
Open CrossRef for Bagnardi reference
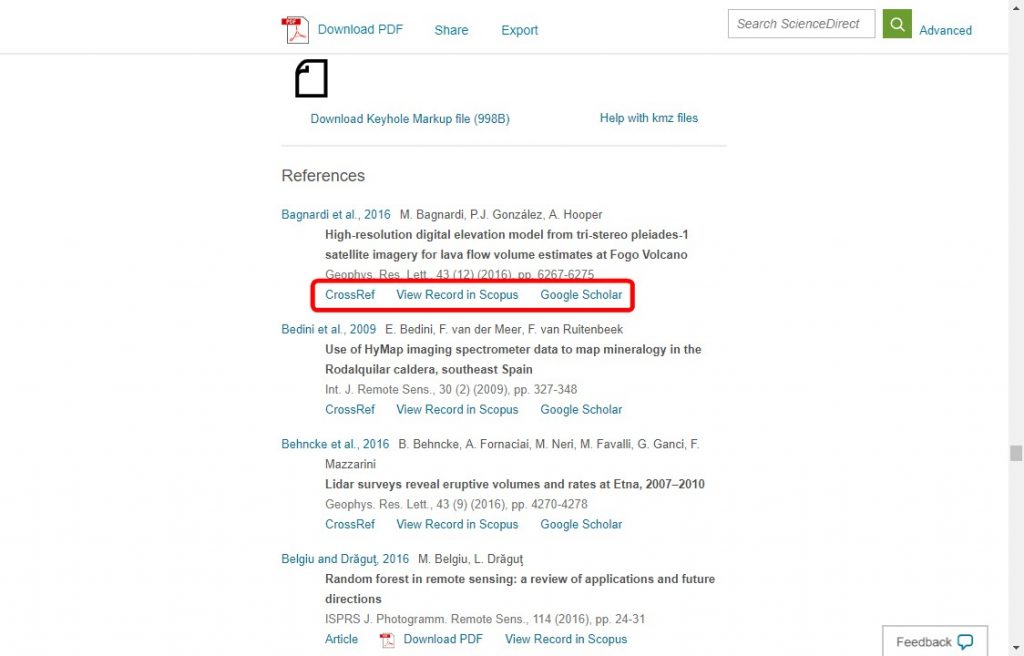click(x=350, y=295)
